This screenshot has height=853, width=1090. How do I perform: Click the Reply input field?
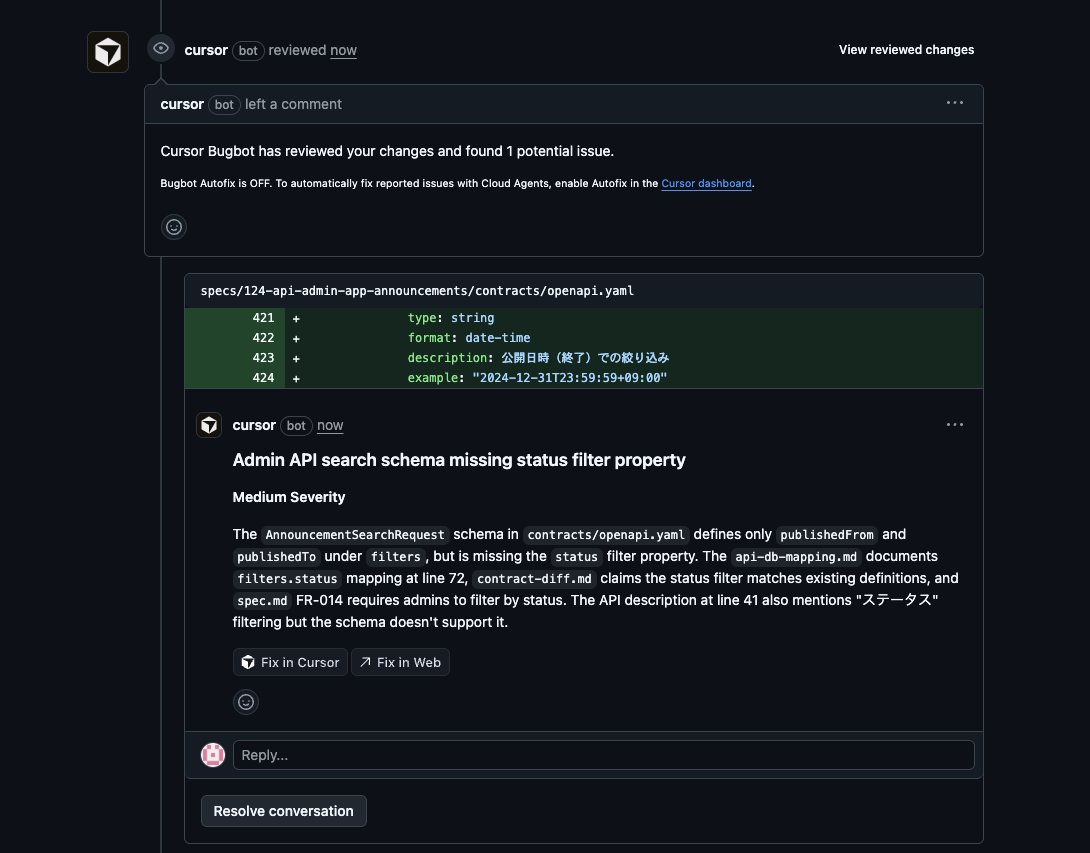603,755
